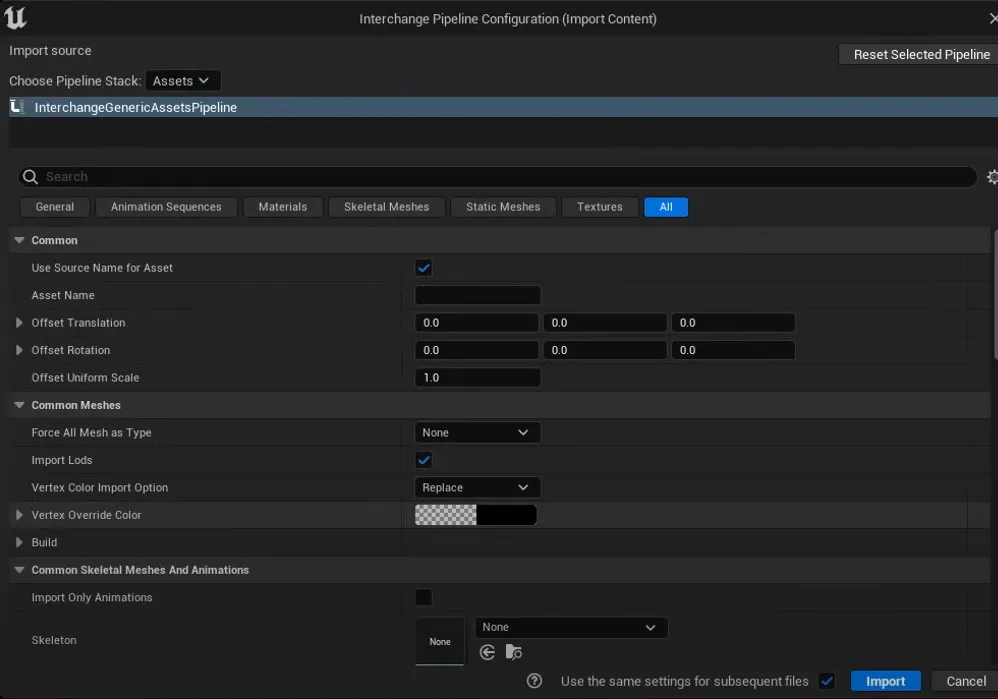
Task: Open the Vertex Override Color swatch
Action: tap(475, 515)
